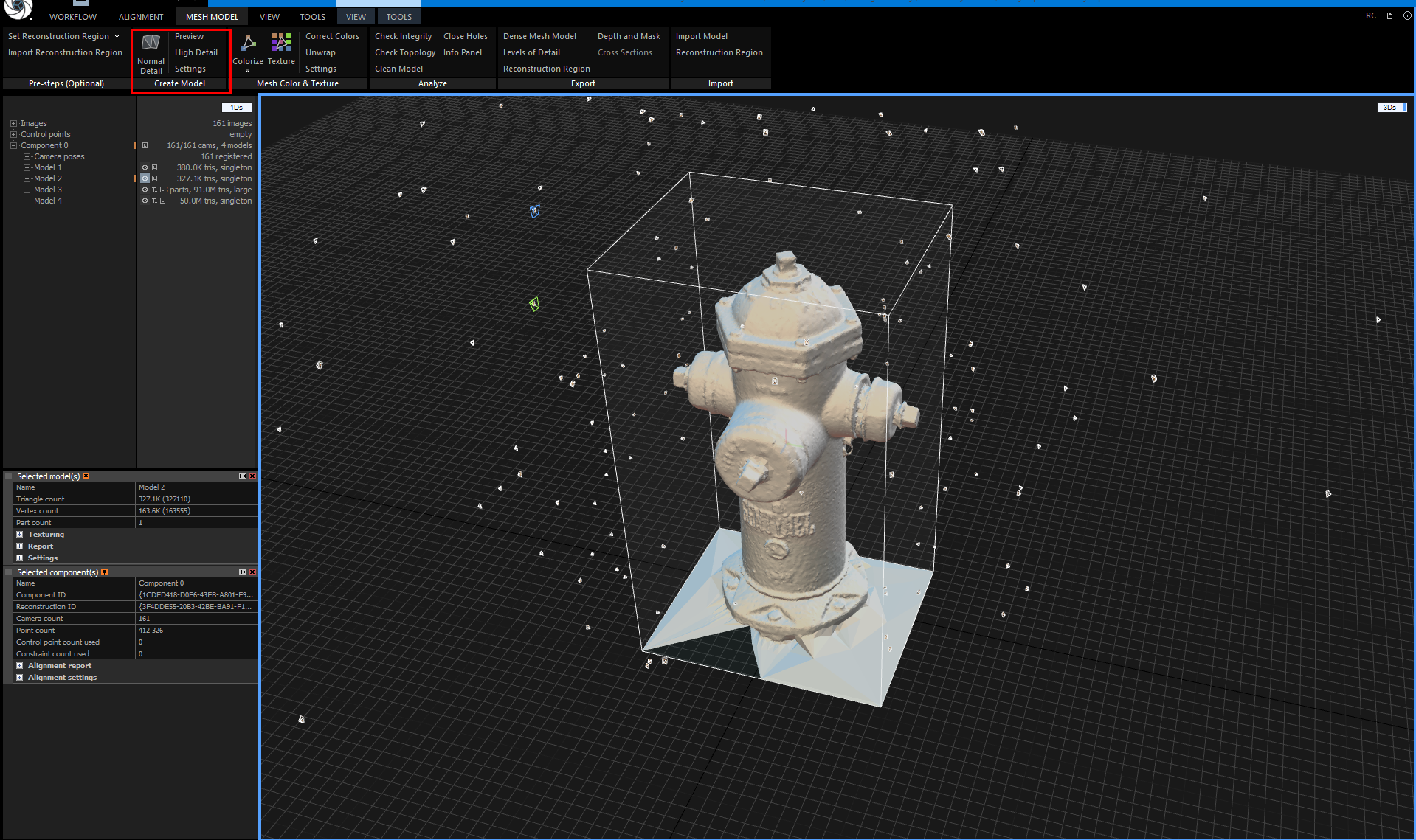Click the Normal Detail model icon
Image resolution: width=1416 pixels, height=840 pixels.
[x=151, y=44]
